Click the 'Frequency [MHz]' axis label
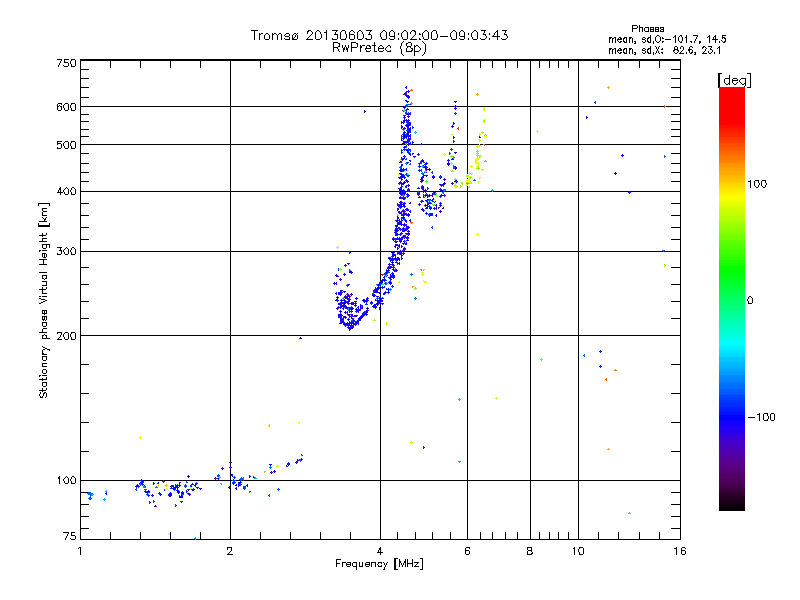800x600 pixels. [x=379, y=564]
